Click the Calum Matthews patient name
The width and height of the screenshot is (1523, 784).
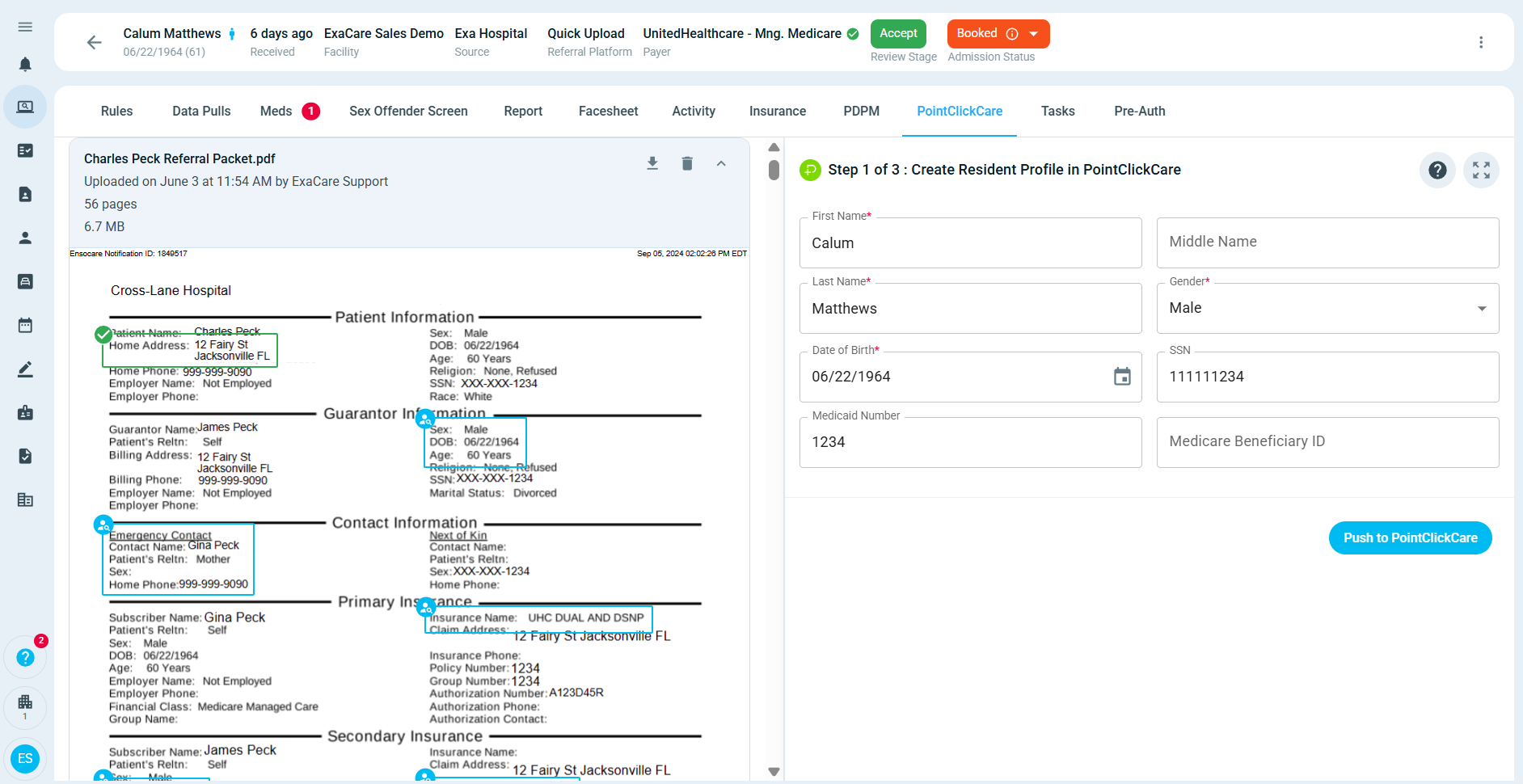(171, 33)
